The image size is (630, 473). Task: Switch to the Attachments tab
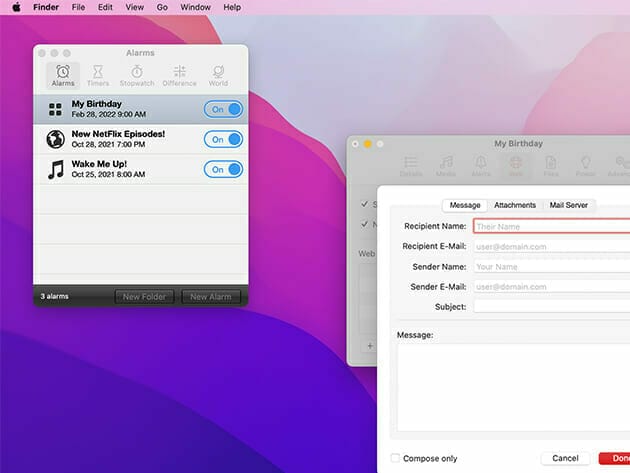point(515,205)
